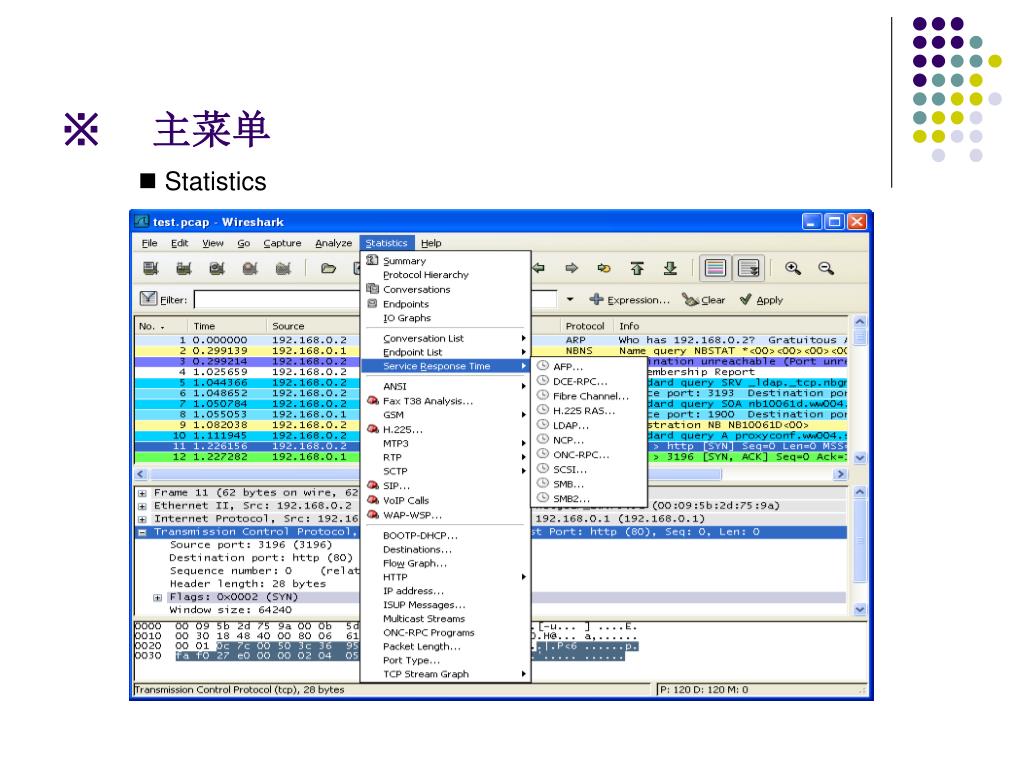Click the go forward arrow icon
This screenshot has height=768, width=1024.
(x=571, y=268)
